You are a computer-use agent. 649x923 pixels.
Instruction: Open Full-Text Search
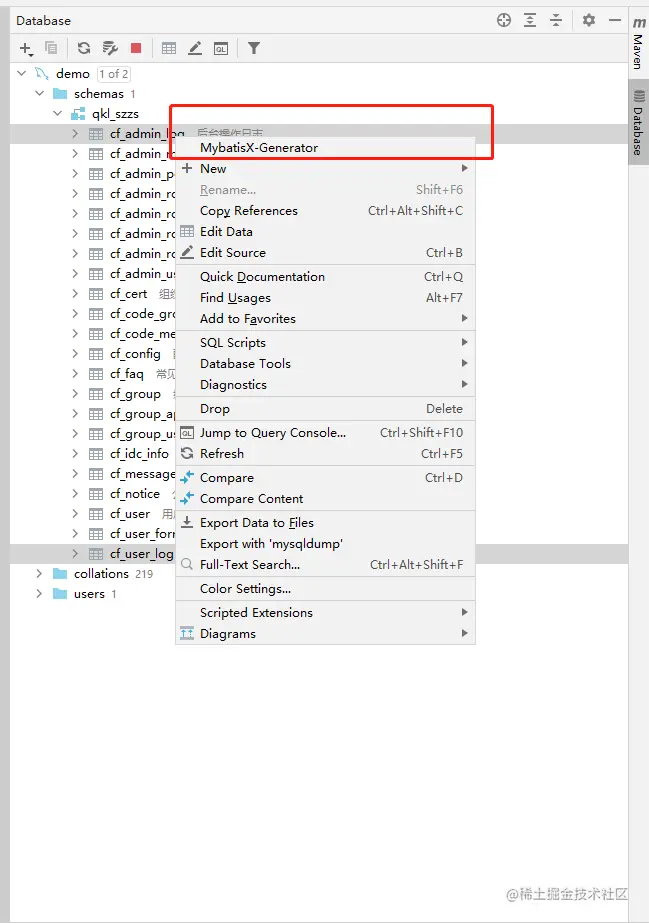(325, 565)
